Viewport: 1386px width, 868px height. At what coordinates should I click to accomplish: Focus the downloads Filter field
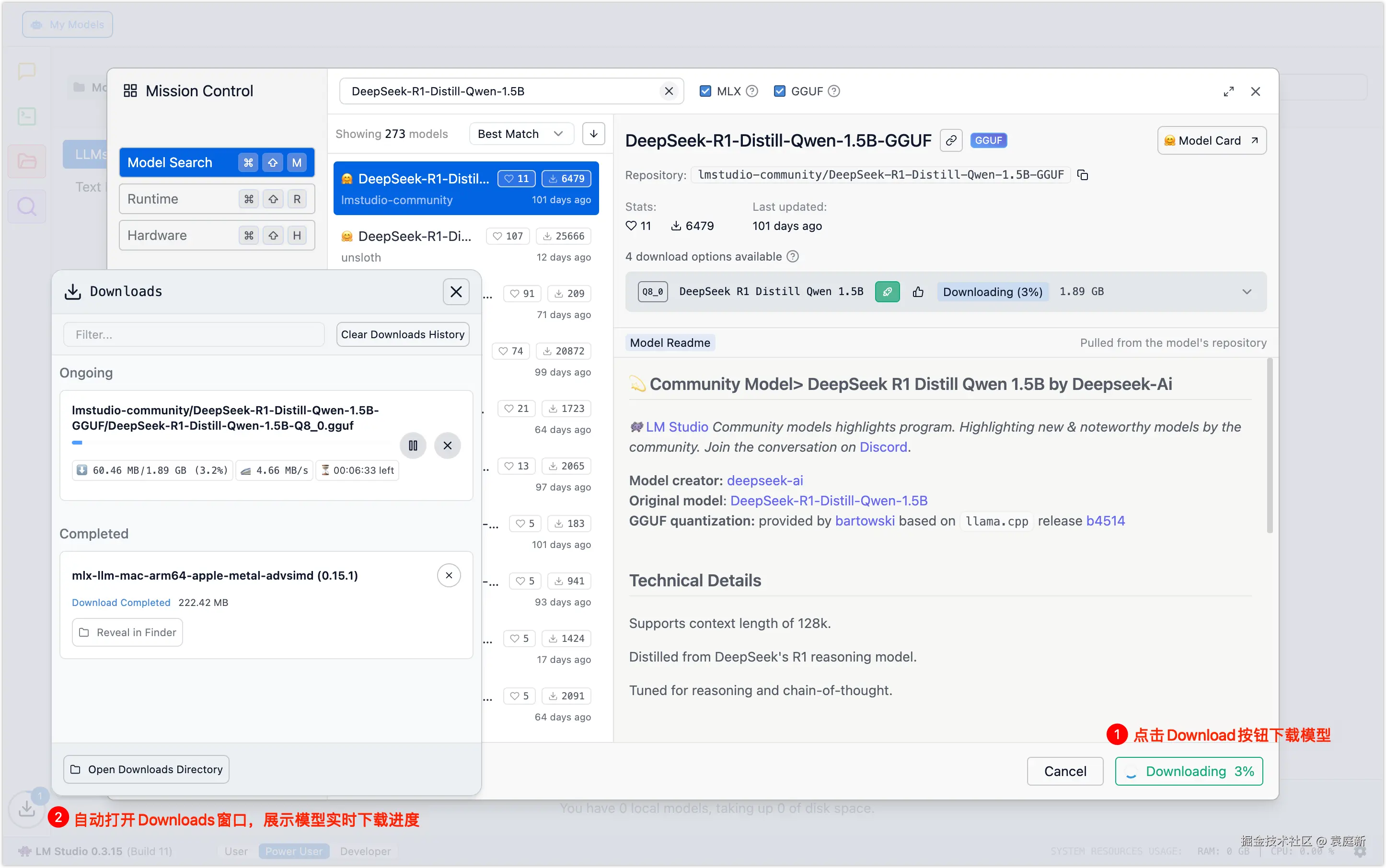pos(194,335)
